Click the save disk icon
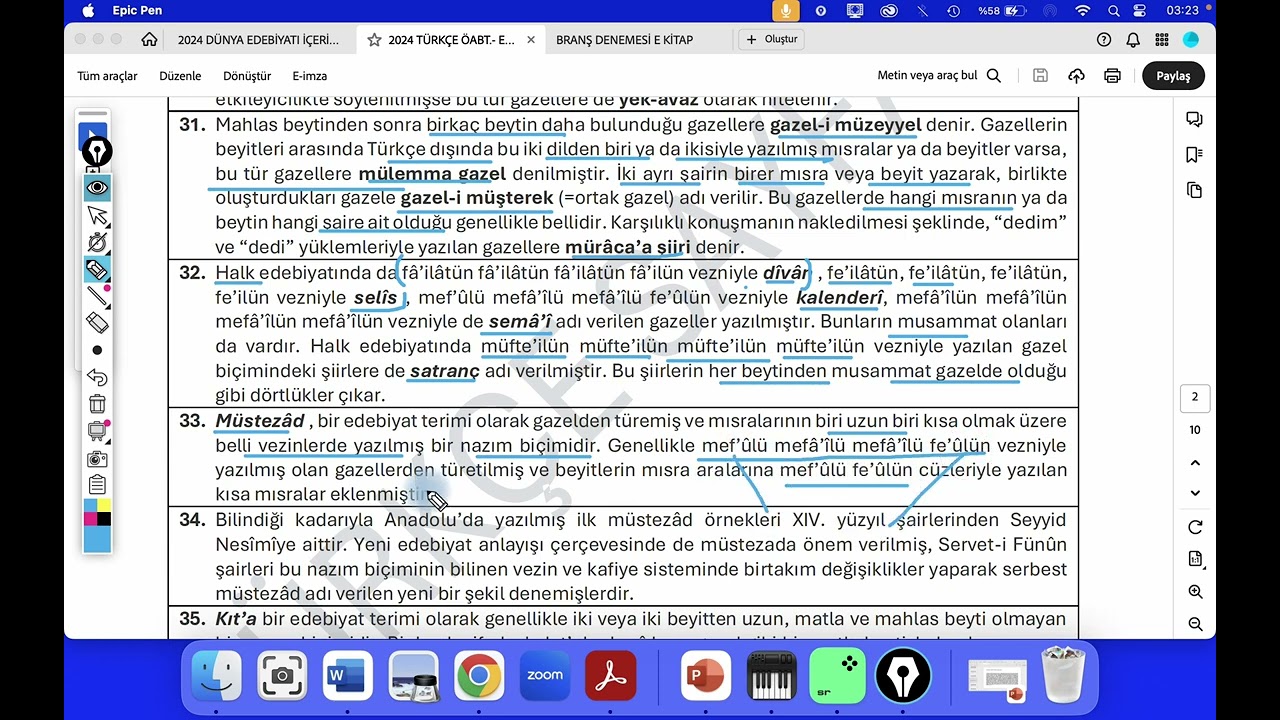Viewport: 1280px width, 720px height. point(1040,75)
